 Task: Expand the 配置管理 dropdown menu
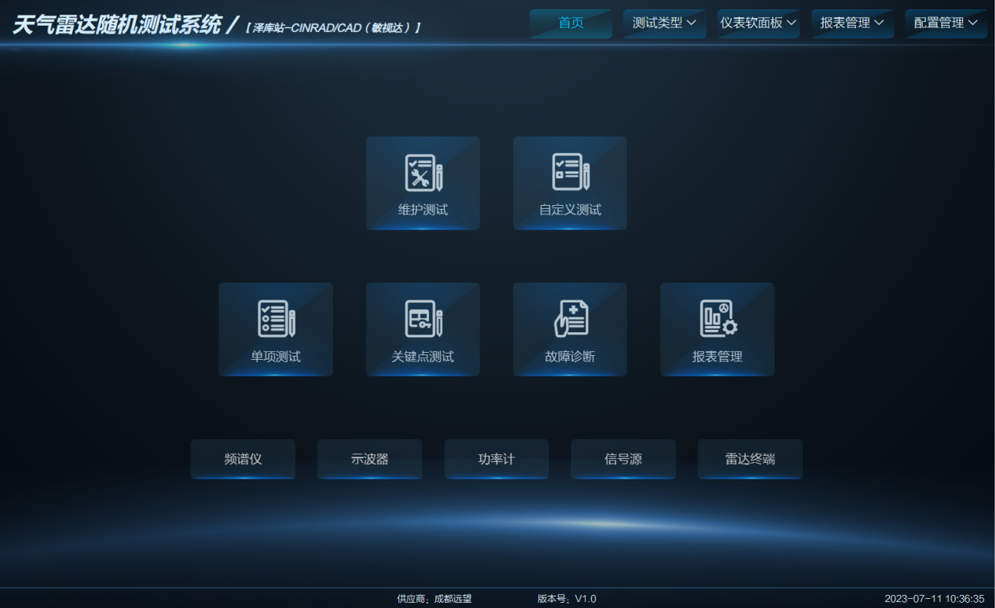click(x=946, y=23)
